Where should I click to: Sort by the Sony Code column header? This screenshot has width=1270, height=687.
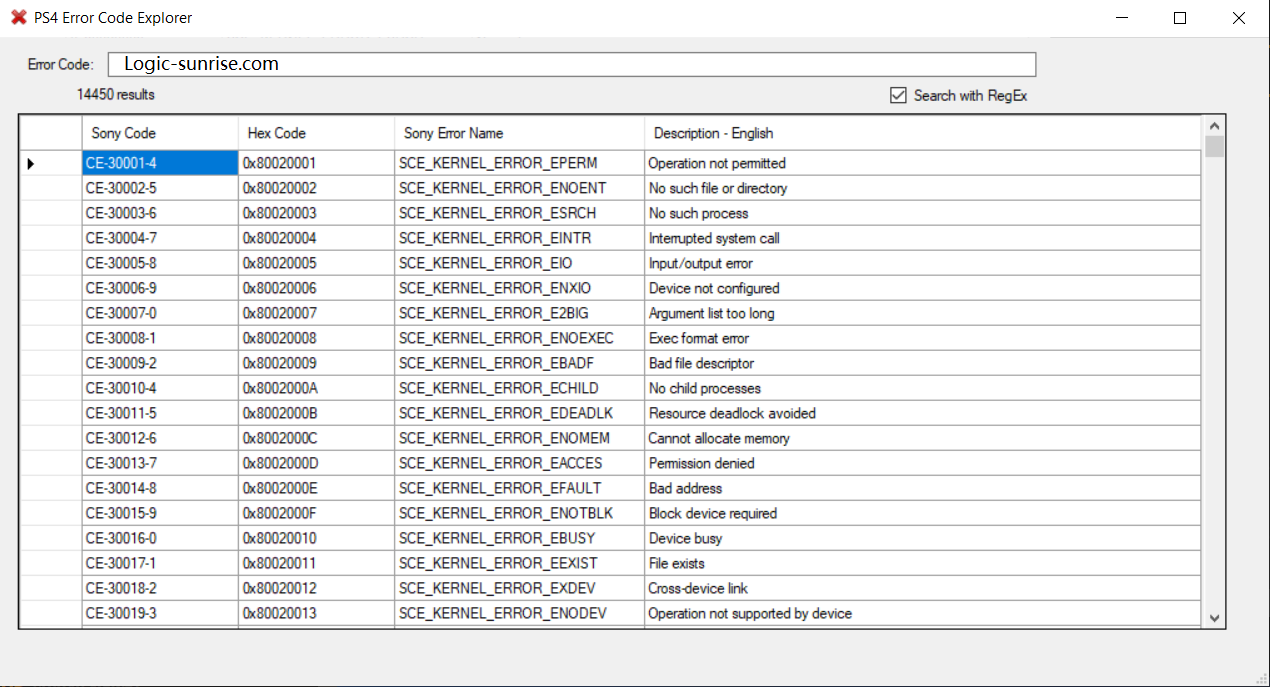click(159, 133)
